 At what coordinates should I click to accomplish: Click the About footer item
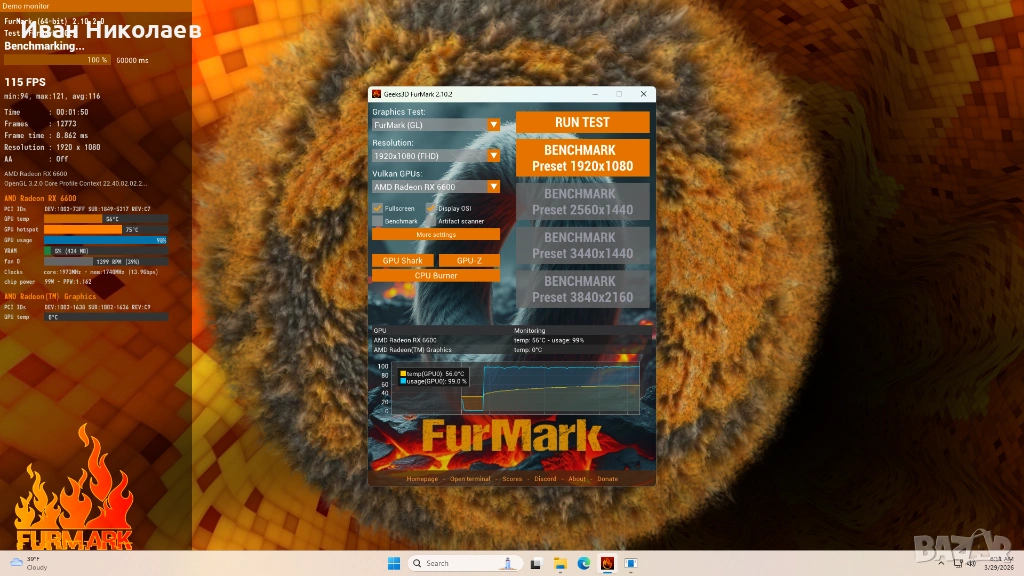(577, 479)
